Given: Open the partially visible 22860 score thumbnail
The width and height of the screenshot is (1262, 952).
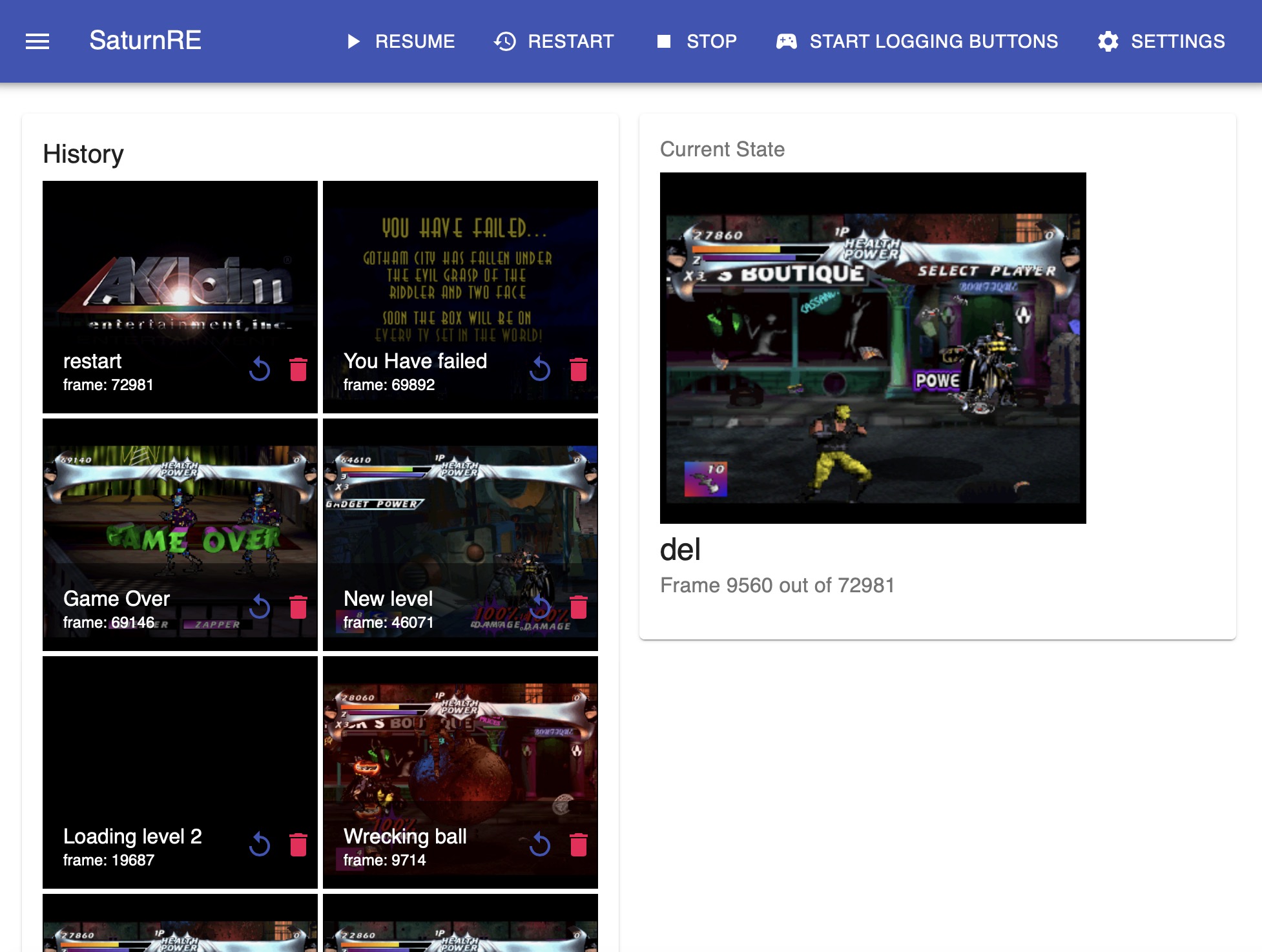Looking at the screenshot, I should pos(460,923).
